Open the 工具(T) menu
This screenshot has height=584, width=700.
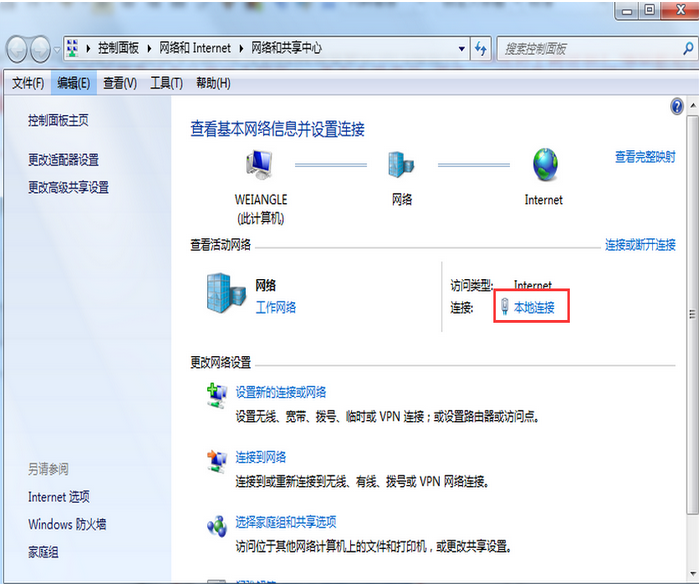click(x=167, y=83)
